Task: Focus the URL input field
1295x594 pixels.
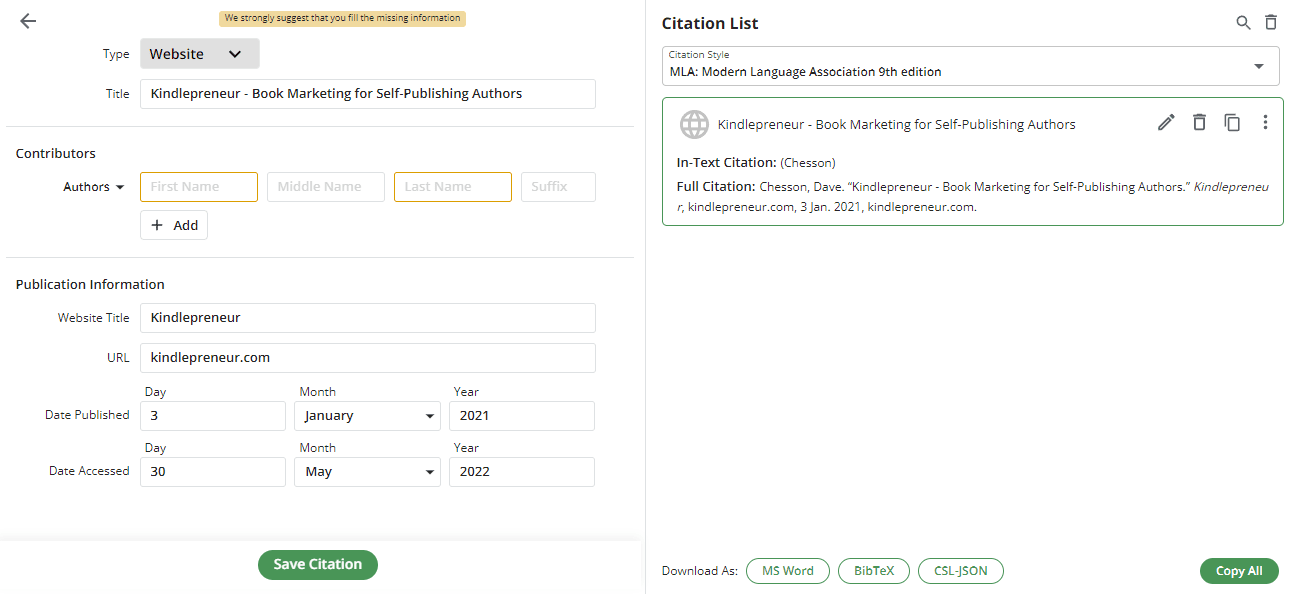Action: pyautogui.click(x=368, y=358)
